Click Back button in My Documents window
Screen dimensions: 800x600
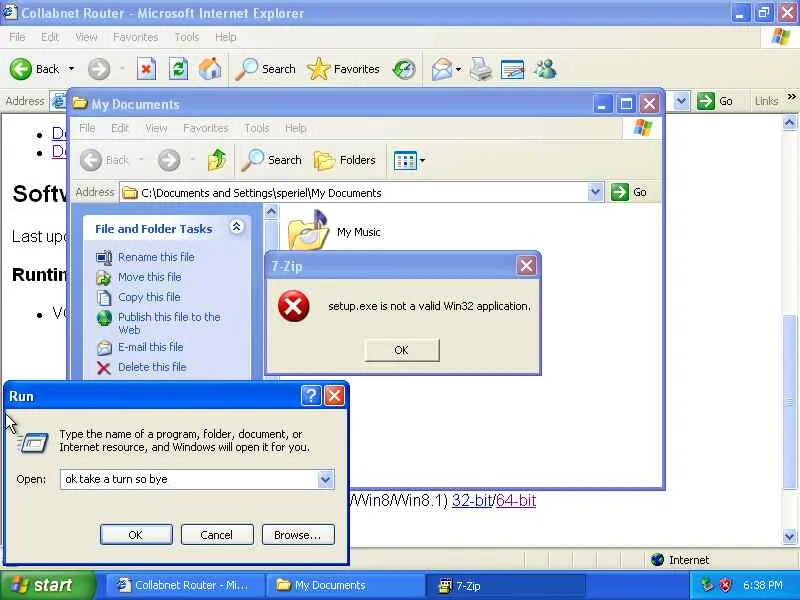pos(105,160)
